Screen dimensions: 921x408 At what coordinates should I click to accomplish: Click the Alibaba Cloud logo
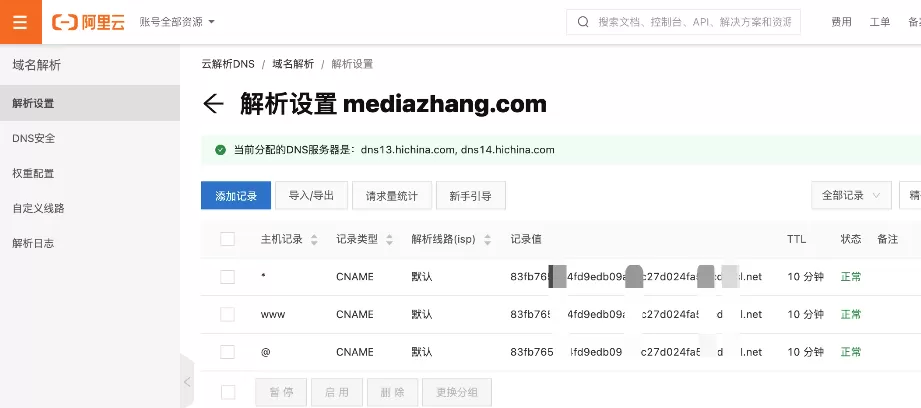tap(88, 22)
